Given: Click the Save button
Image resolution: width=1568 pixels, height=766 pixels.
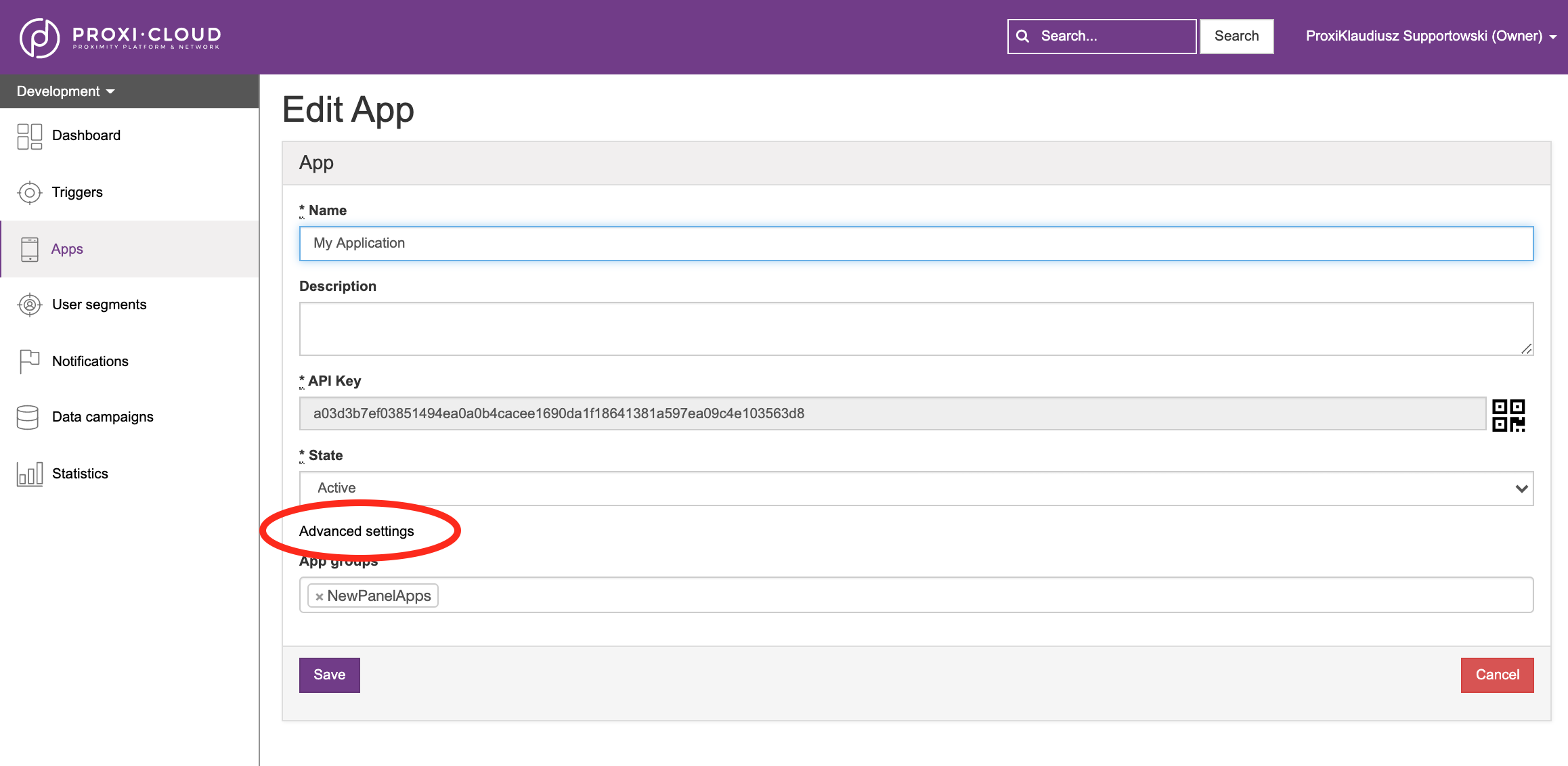Looking at the screenshot, I should (330, 674).
